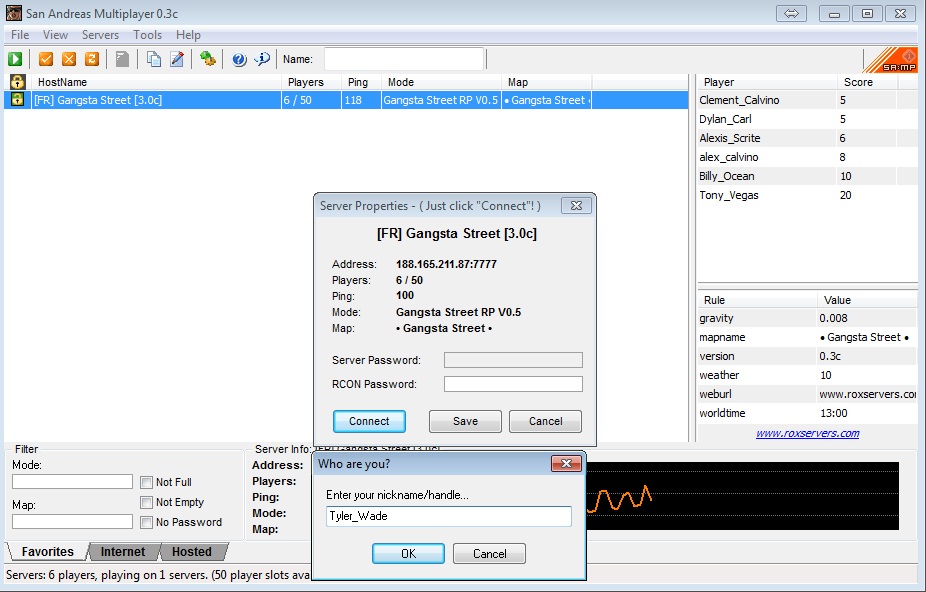Click the nickname field containing Tyler_Wade
Screen dimensions: 926x592
point(448,516)
